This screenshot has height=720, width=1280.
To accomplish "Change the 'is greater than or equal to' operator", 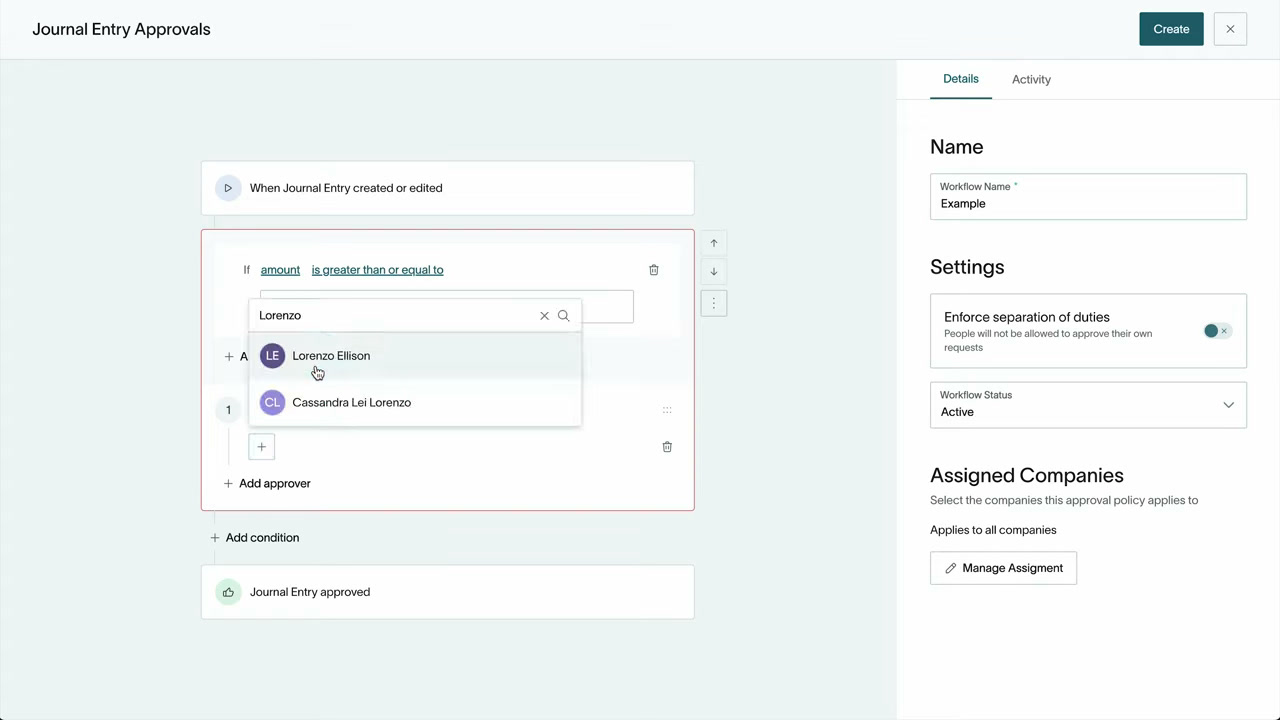I will 377,270.
